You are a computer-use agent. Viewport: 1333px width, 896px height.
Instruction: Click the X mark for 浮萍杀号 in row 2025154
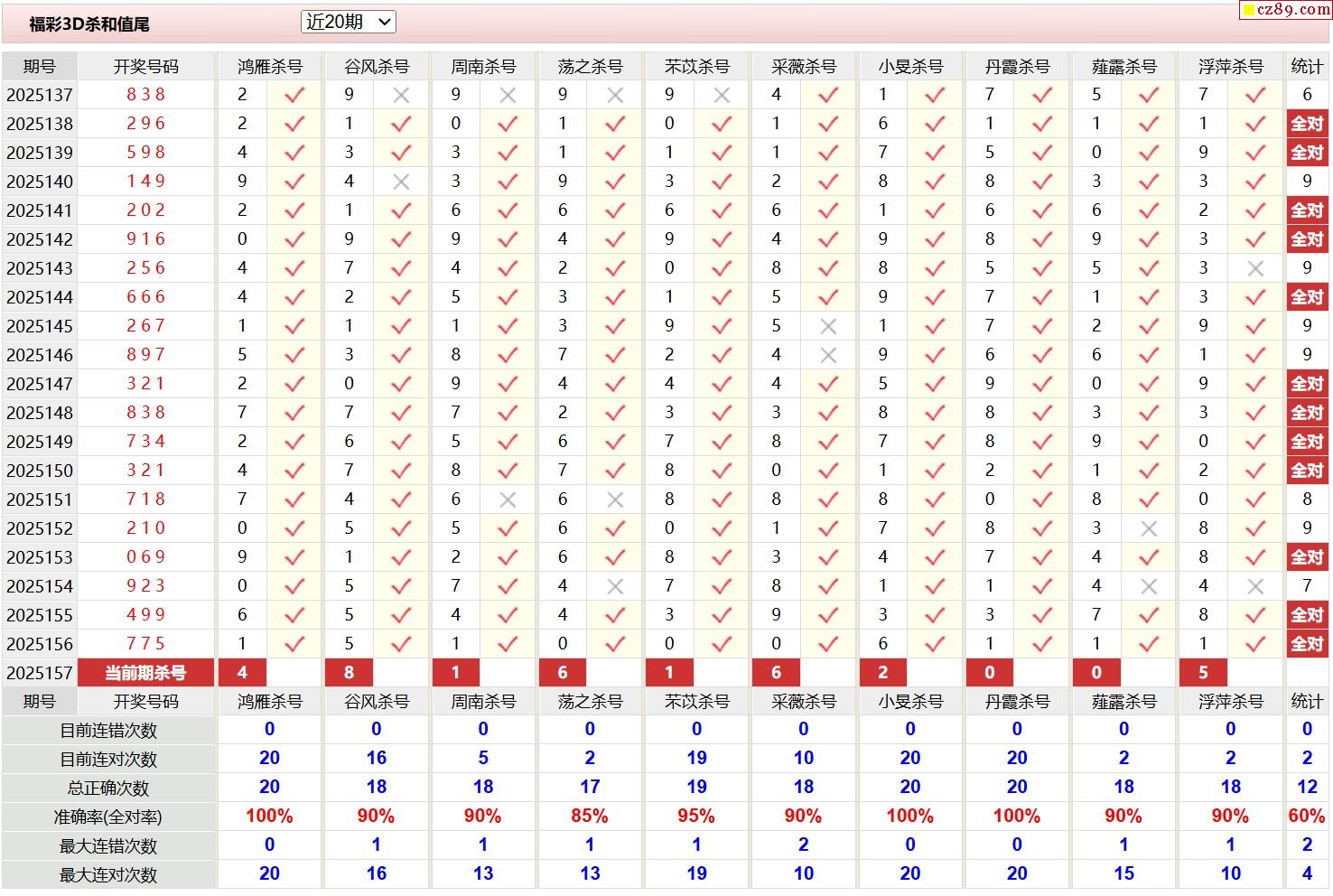[1255, 585]
